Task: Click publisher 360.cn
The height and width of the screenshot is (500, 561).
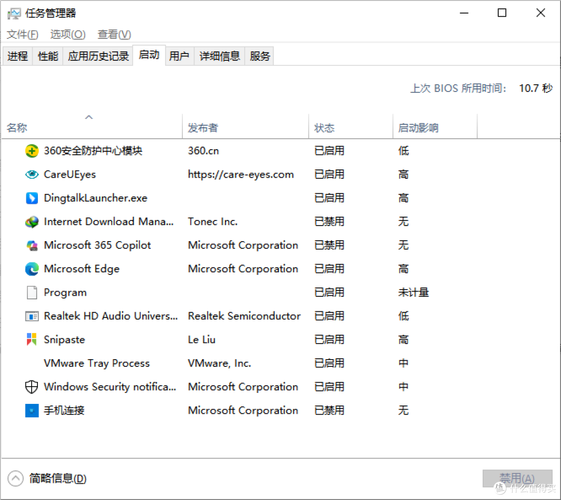Action: tap(203, 151)
